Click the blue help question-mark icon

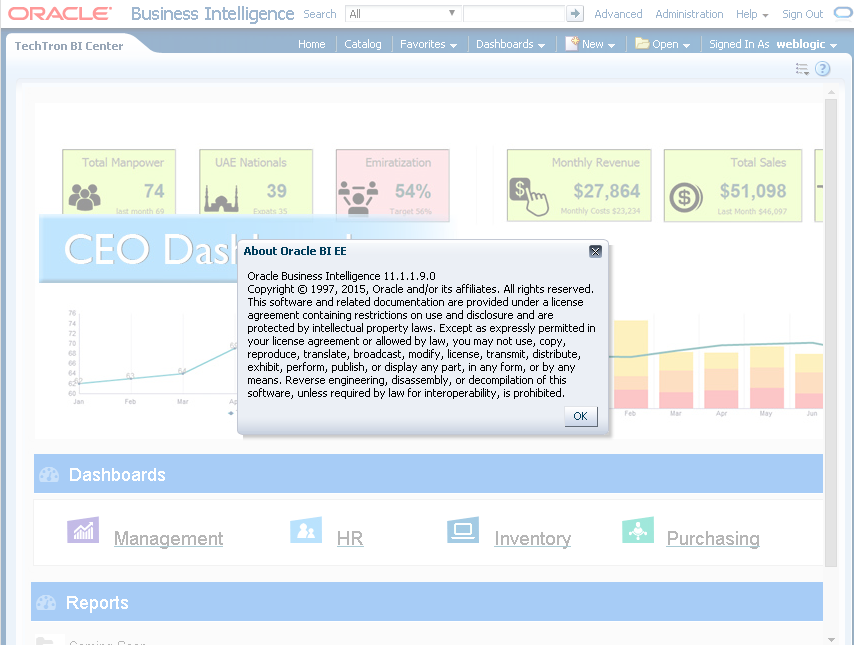pos(822,69)
